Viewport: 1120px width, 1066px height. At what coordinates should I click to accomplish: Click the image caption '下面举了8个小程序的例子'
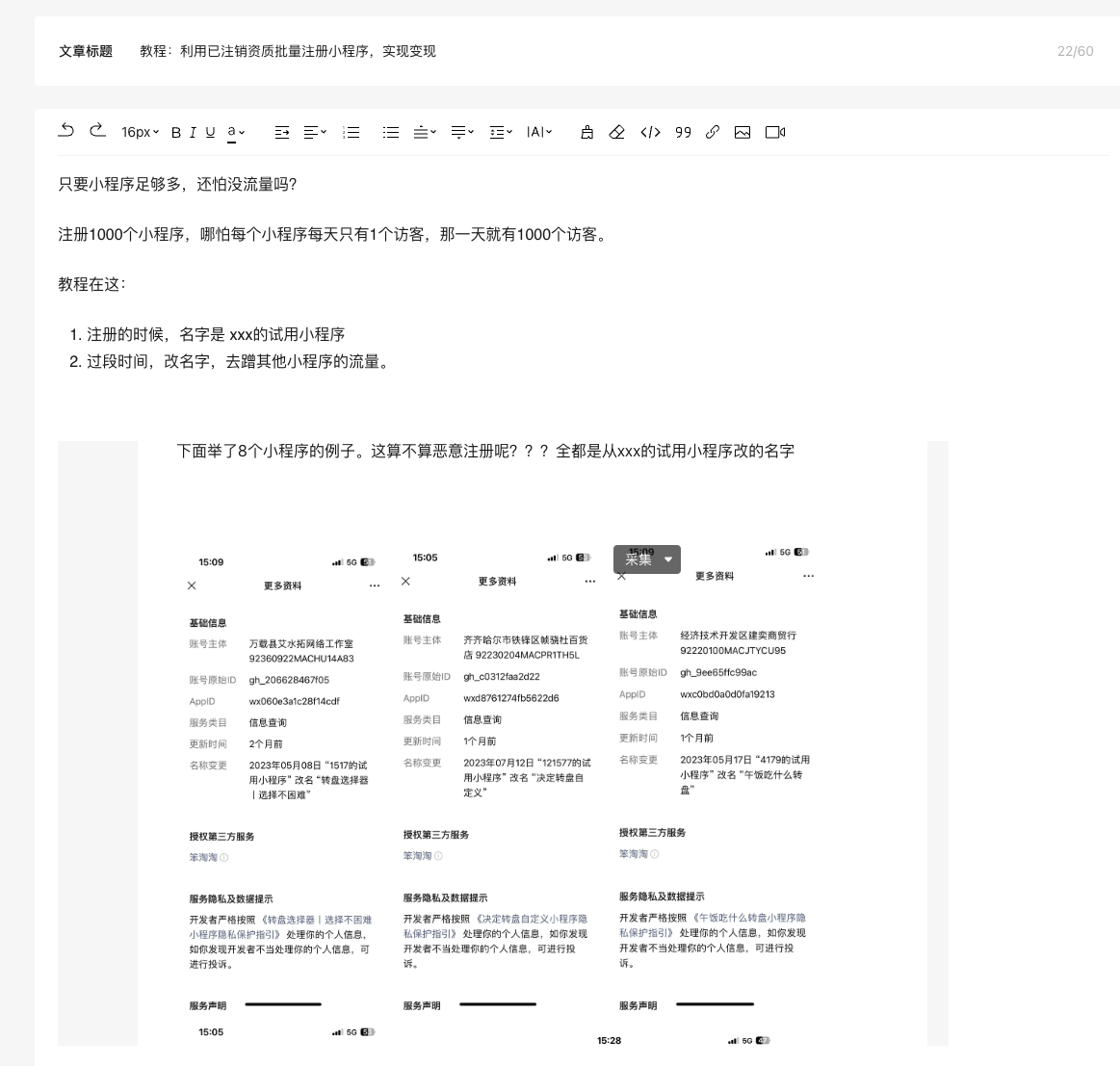pyautogui.click(x=485, y=451)
